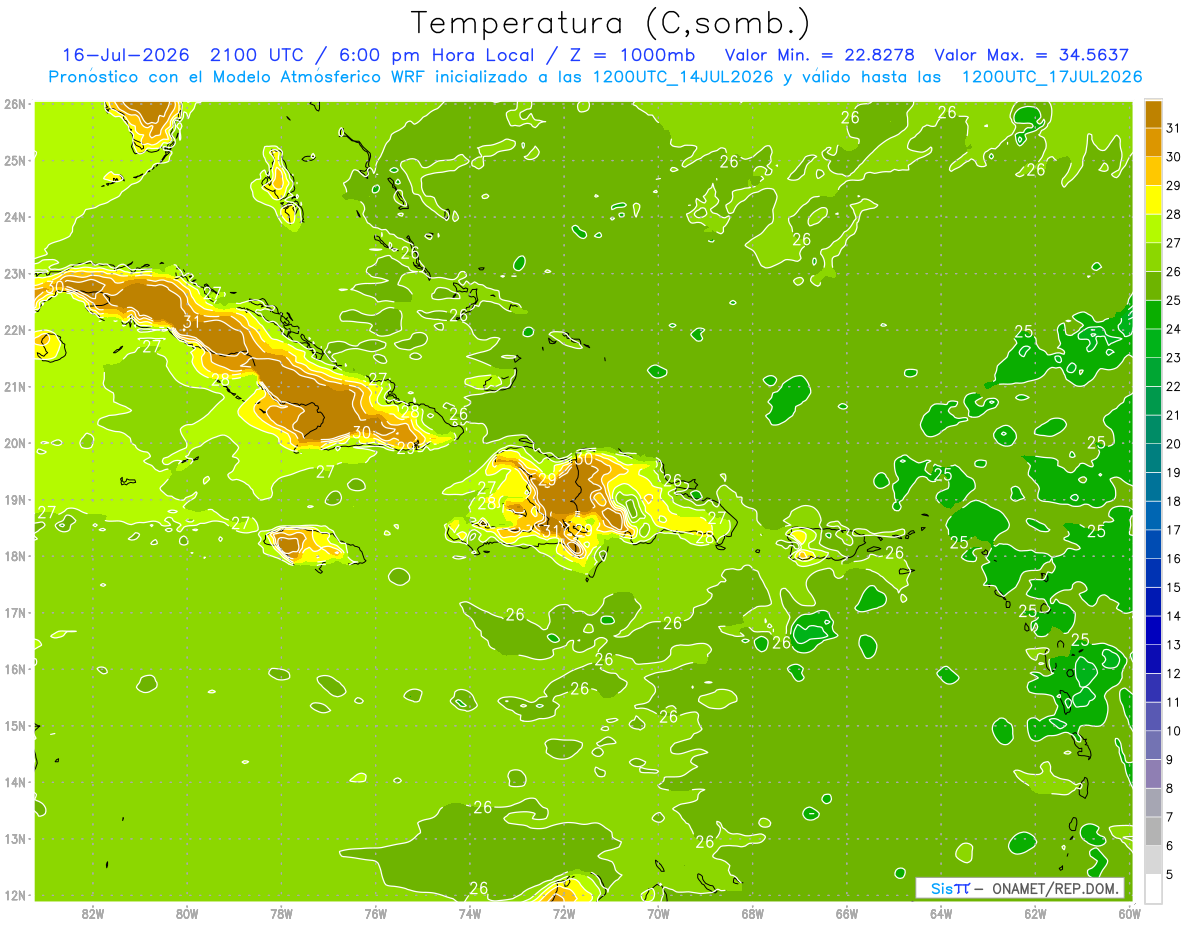Click the 17 label on the color legend
The width and height of the screenshot is (1200, 927).
[x=1174, y=530]
